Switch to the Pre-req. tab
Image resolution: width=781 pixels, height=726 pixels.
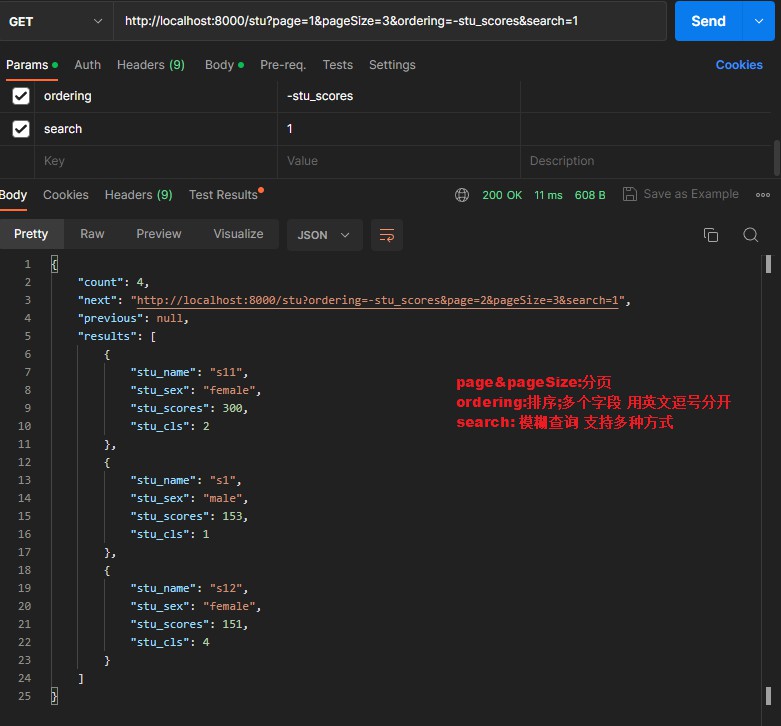tap(283, 65)
